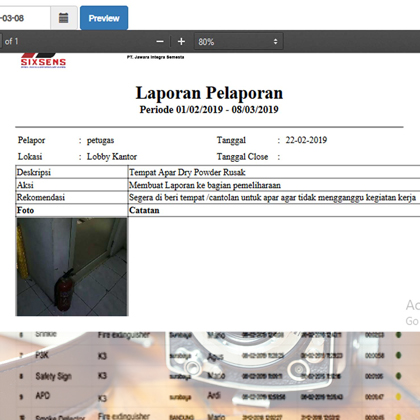The image size is (420, 420).
Task: Click the 'Laporan Pelaporan' report title
Action: 209,93
